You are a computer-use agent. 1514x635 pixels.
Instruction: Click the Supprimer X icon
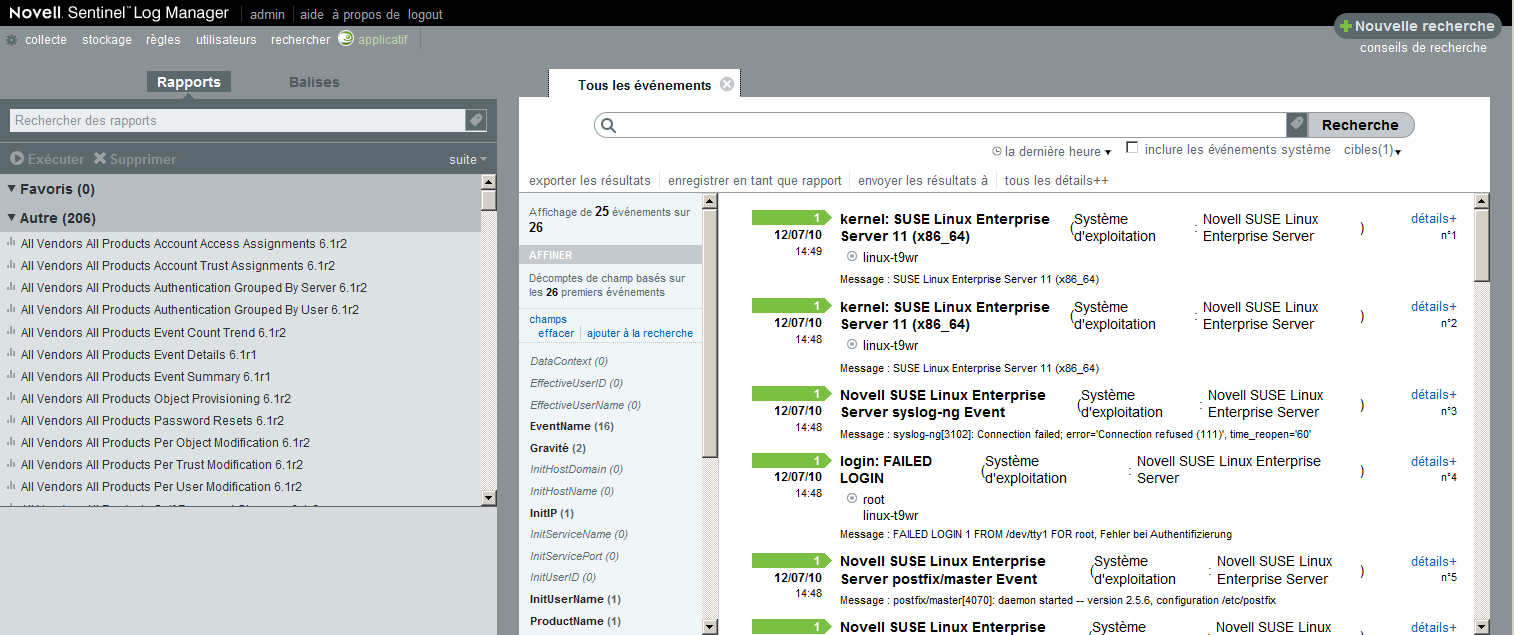100,159
